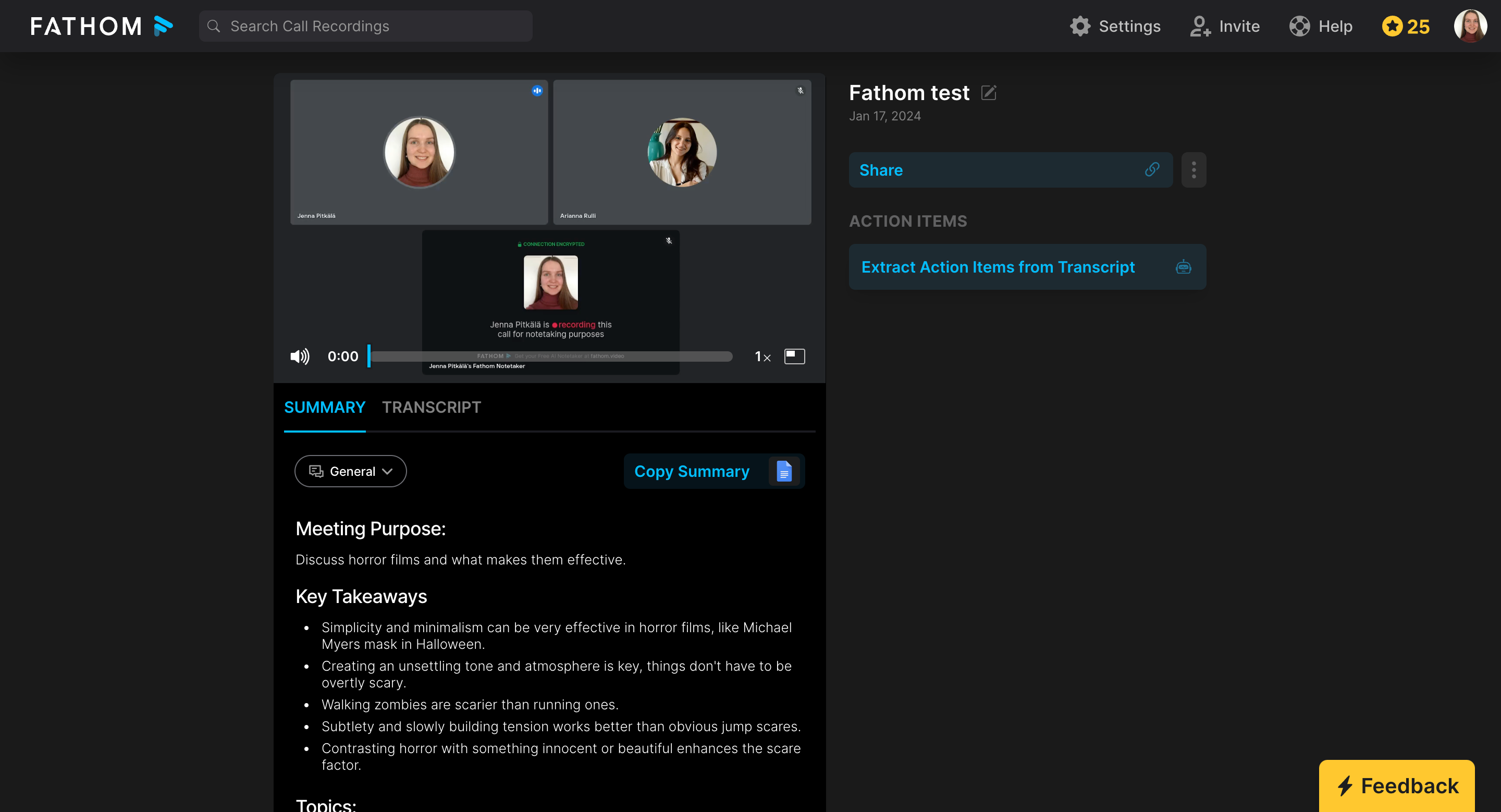
Task: Open user profile avatar menu
Action: click(x=1470, y=26)
